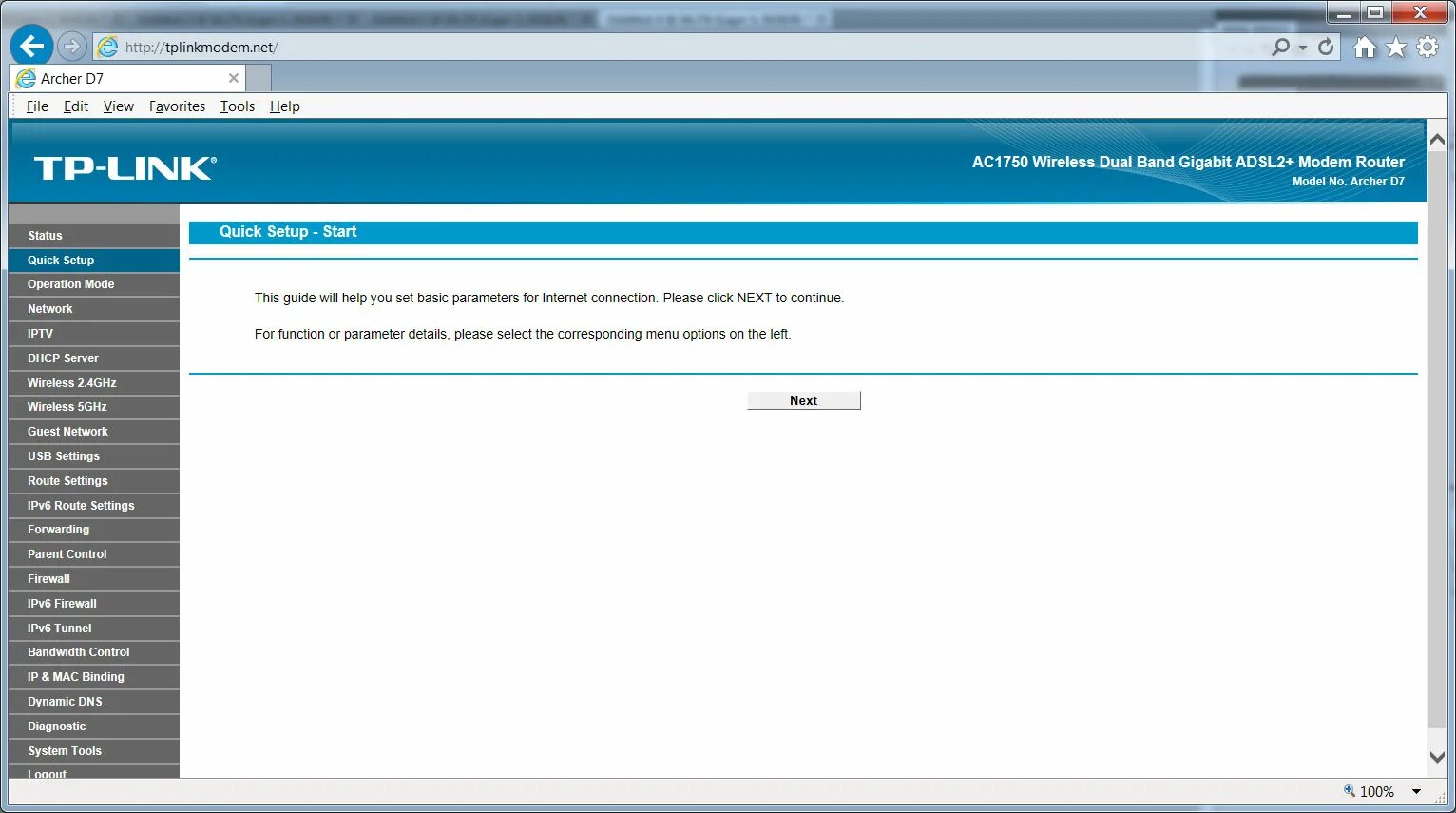Open Bandwidth Control settings

(94, 652)
